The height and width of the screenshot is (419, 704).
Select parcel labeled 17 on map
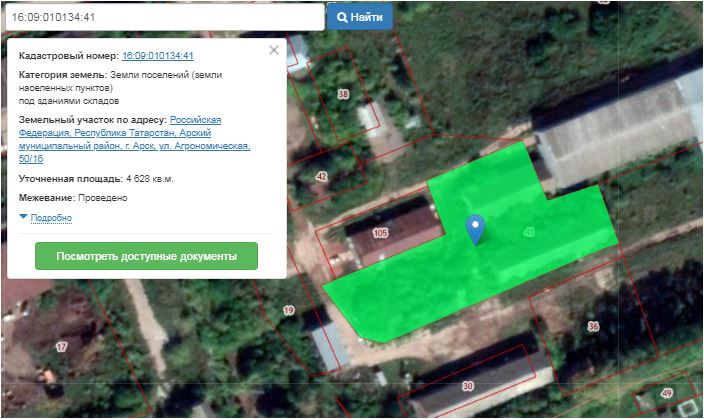61,347
